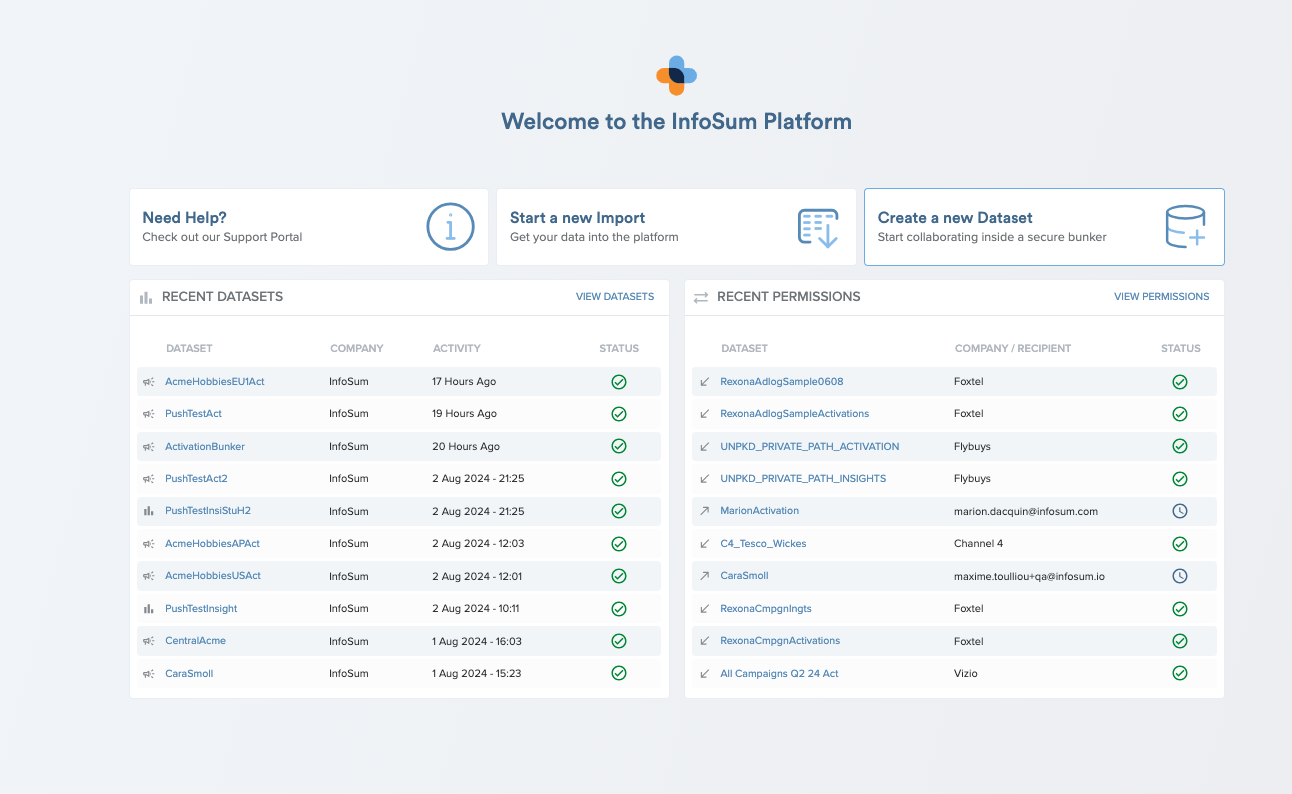1292x794 pixels.
Task: Click the outgoing arrow icon next to CaraSmoll permission
Action: click(704, 576)
